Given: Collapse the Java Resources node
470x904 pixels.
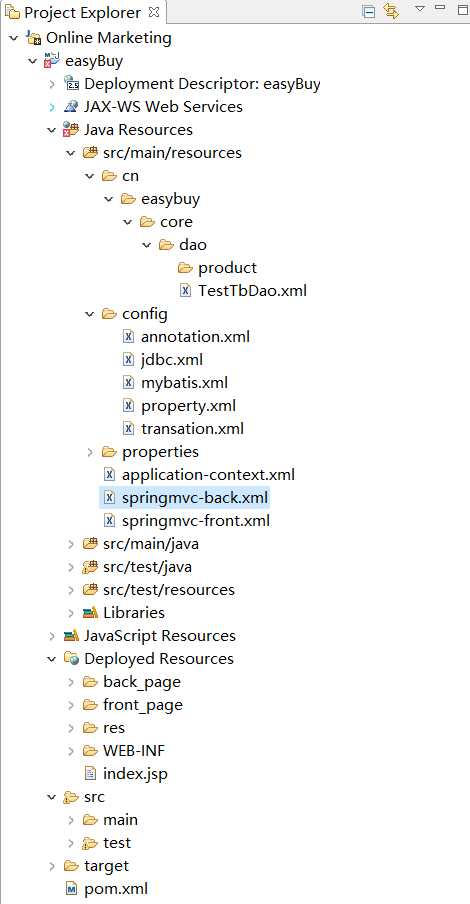Looking at the screenshot, I should 52,130.
